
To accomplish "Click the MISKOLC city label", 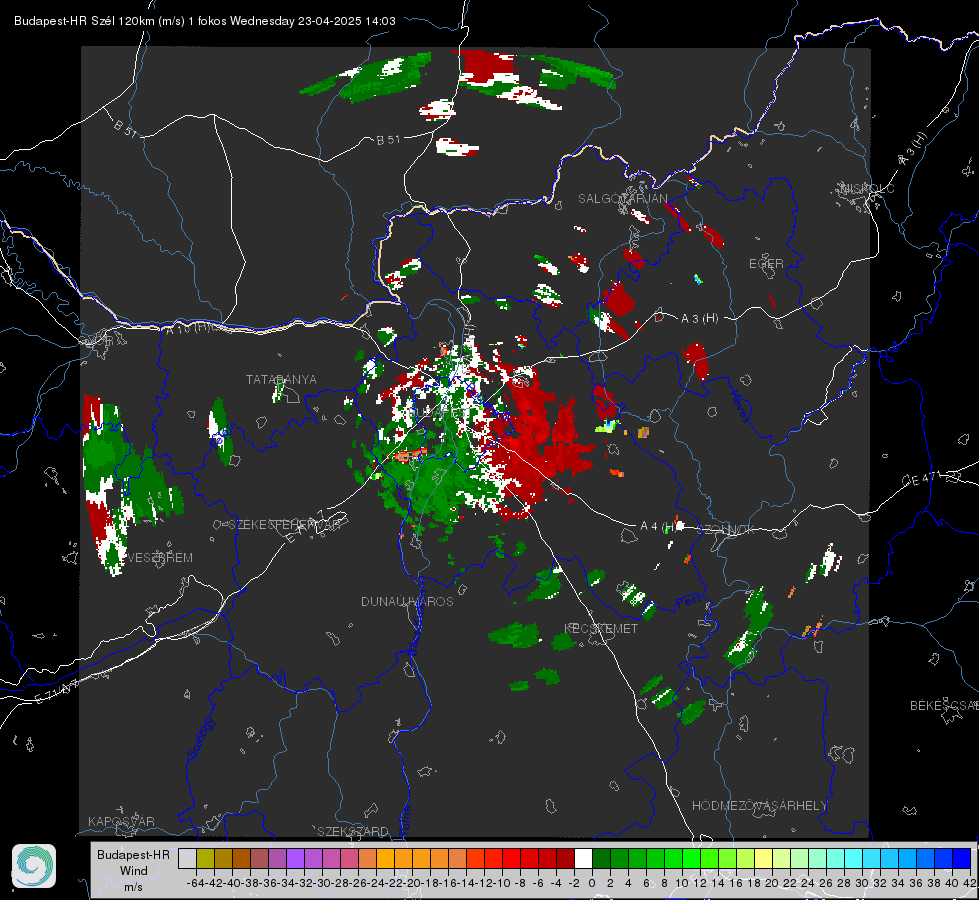I will (x=867, y=188).
